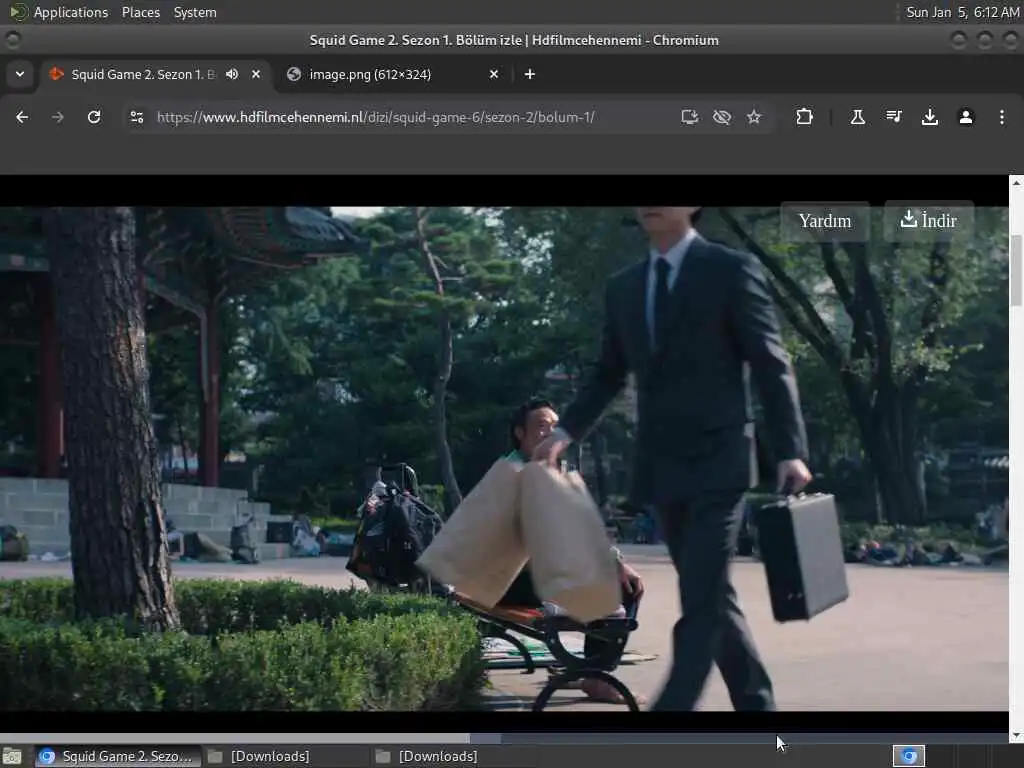Click the Yardım button on the video

click(825, 221)
